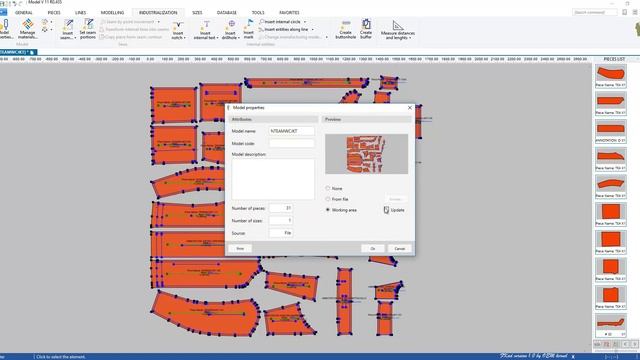Click the Insert seam icon

click(68, 25)
